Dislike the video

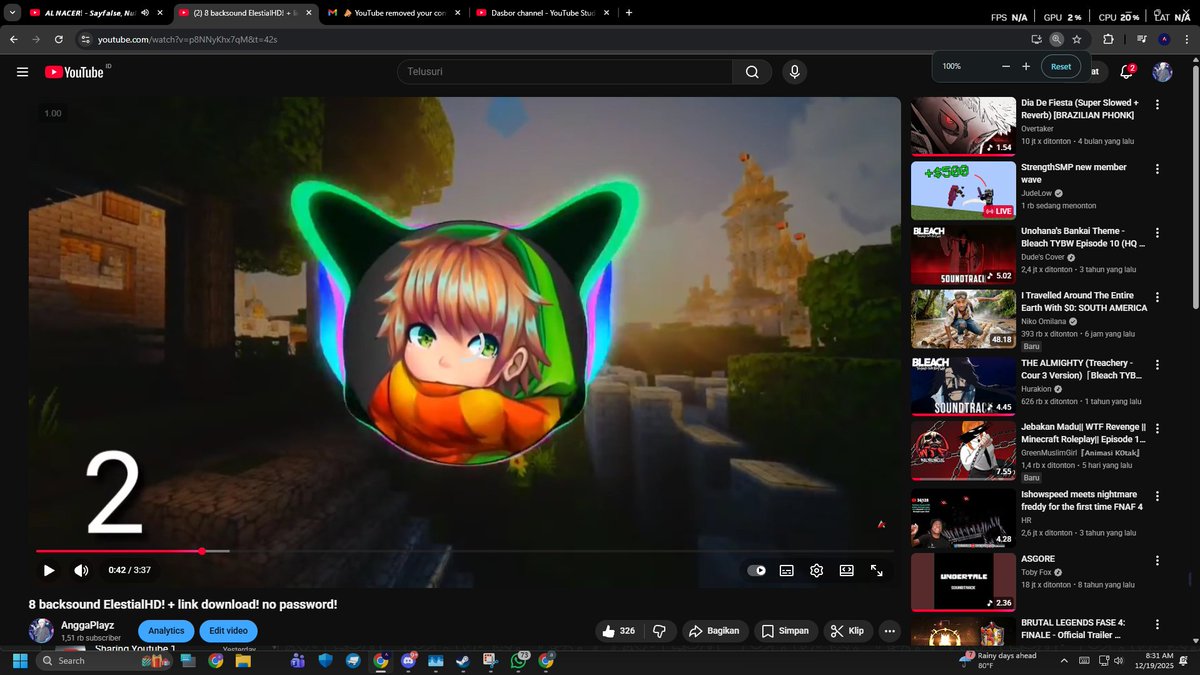click(x=660, y=631)
